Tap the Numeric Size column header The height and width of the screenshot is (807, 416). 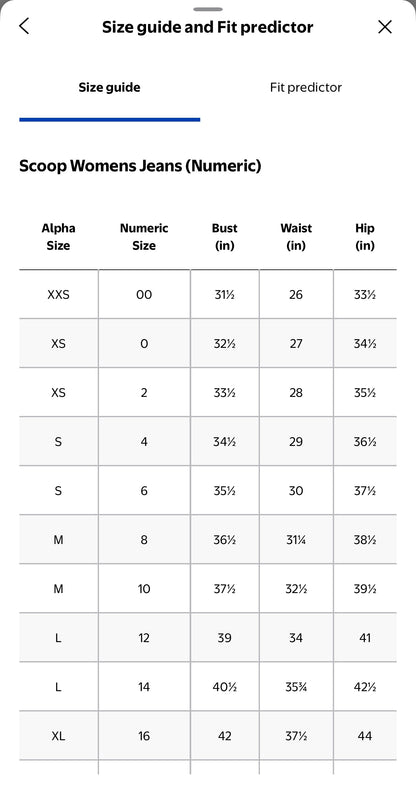[144, 237]
